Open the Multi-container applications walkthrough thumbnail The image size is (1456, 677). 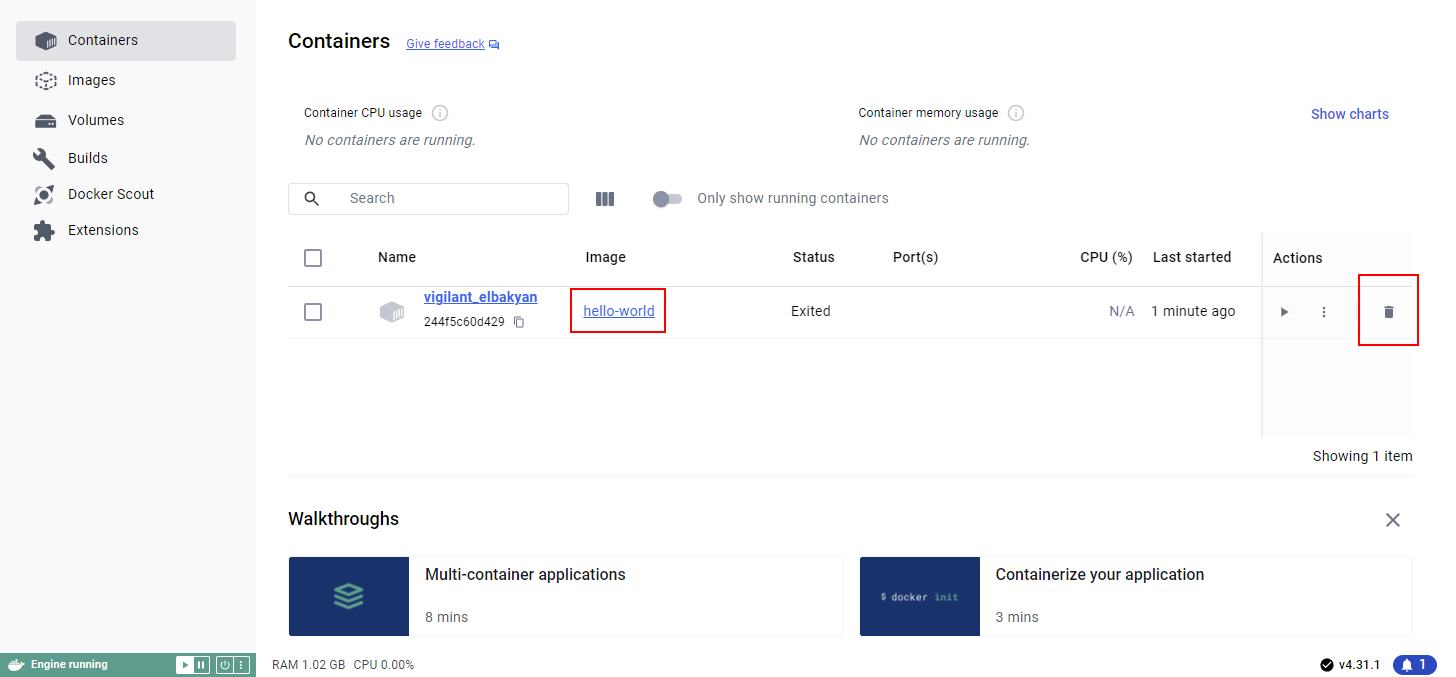coord(349,596)
